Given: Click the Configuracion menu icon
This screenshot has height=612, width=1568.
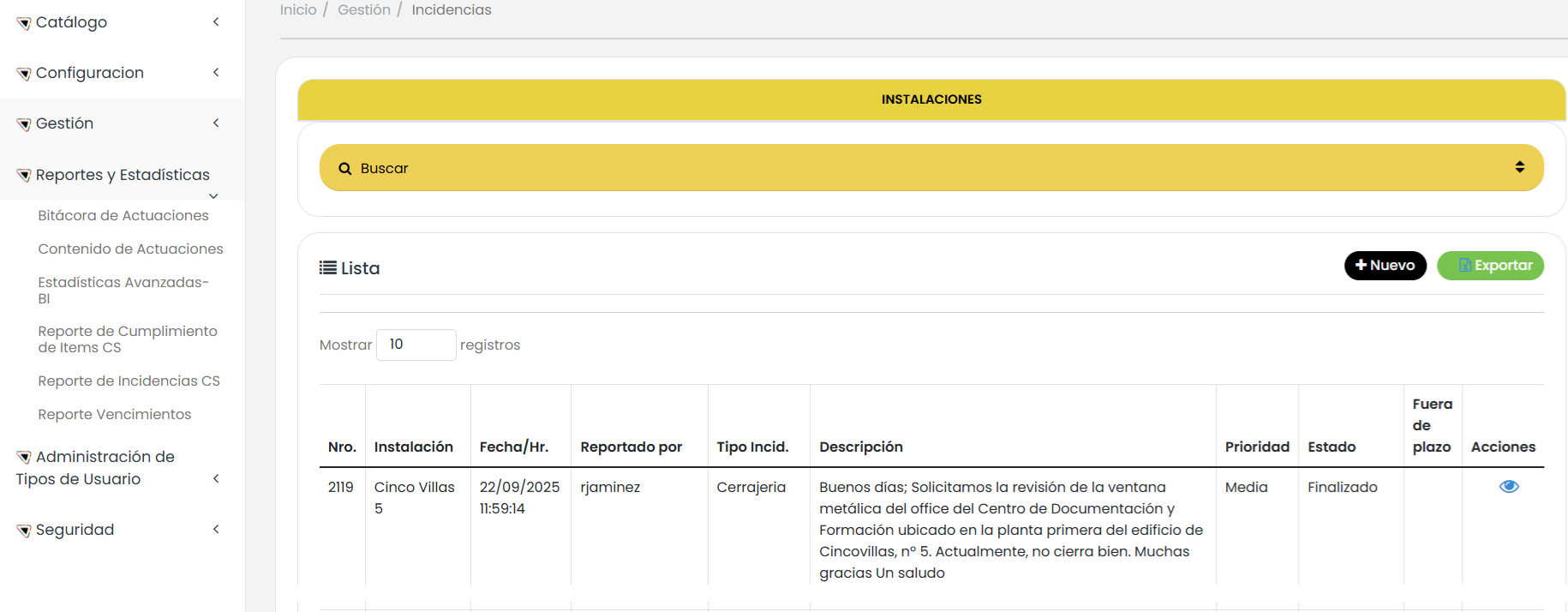Looking at the screenshot, I should tap(24, 74).
